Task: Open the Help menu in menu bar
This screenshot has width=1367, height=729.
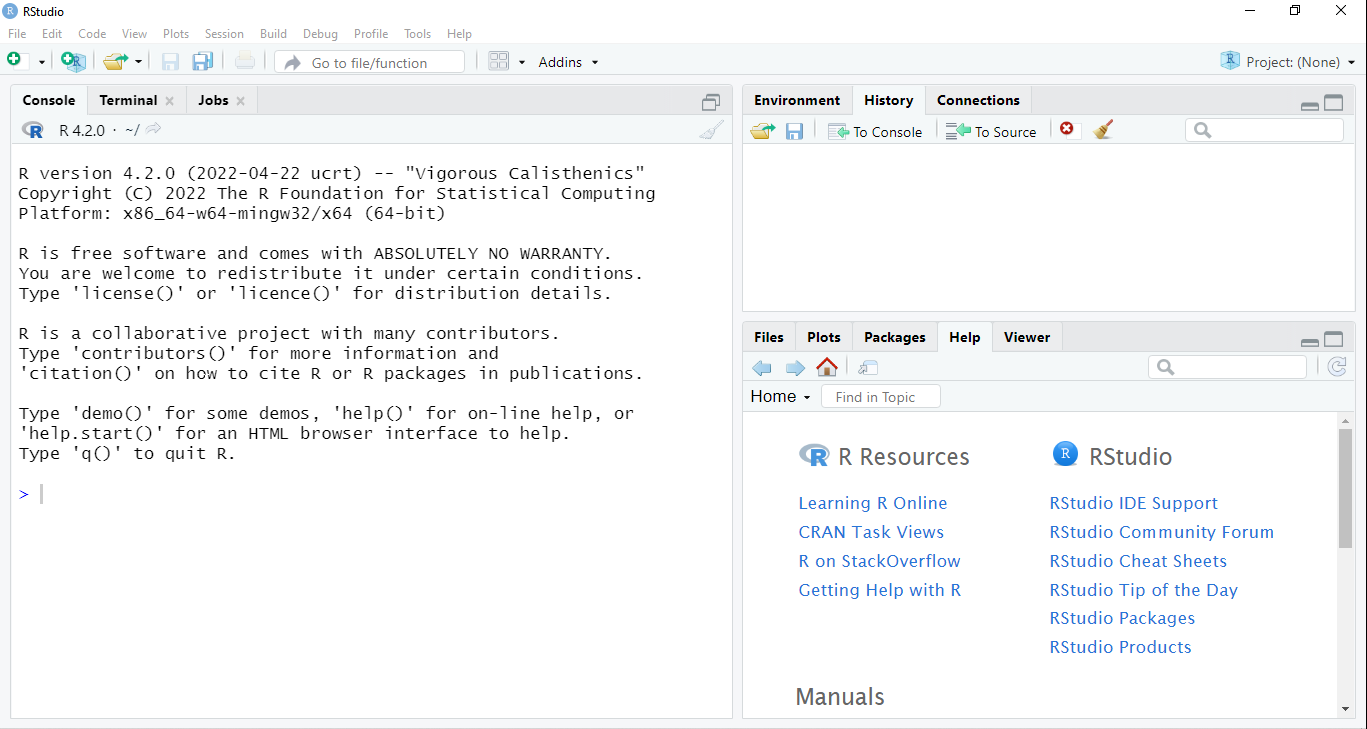Action: tap(459, 34)
